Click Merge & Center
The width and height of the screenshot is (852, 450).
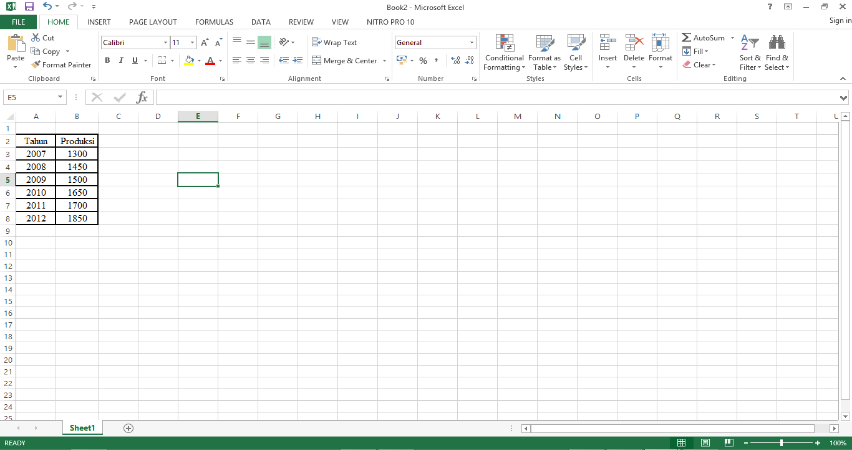click(x=344, y=60)
